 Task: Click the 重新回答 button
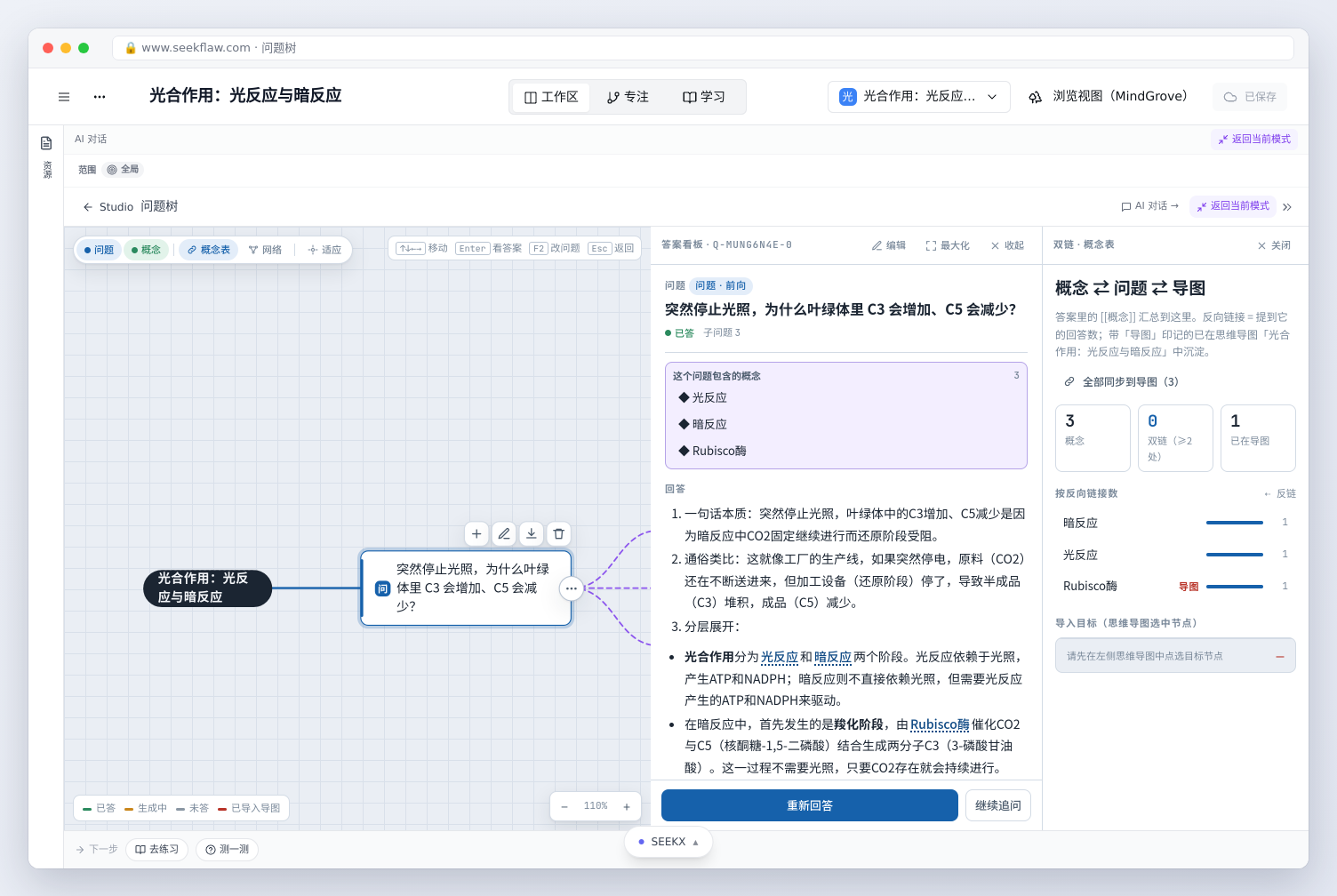tap(810, 805)
